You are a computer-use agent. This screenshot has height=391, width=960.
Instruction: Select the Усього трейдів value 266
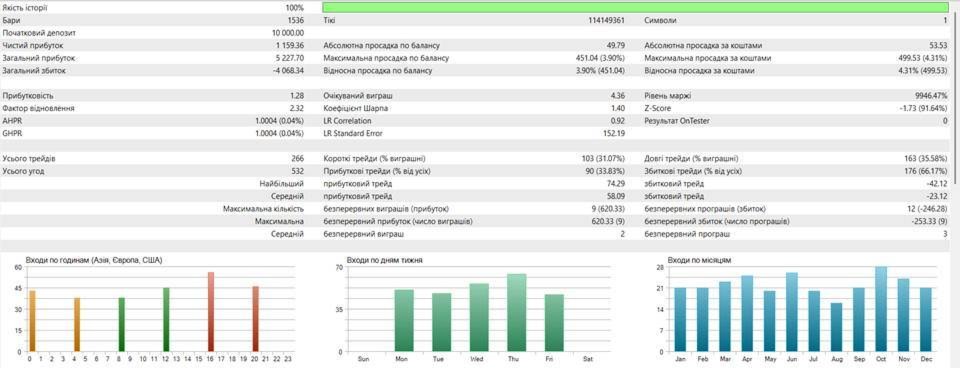[298, 158]
